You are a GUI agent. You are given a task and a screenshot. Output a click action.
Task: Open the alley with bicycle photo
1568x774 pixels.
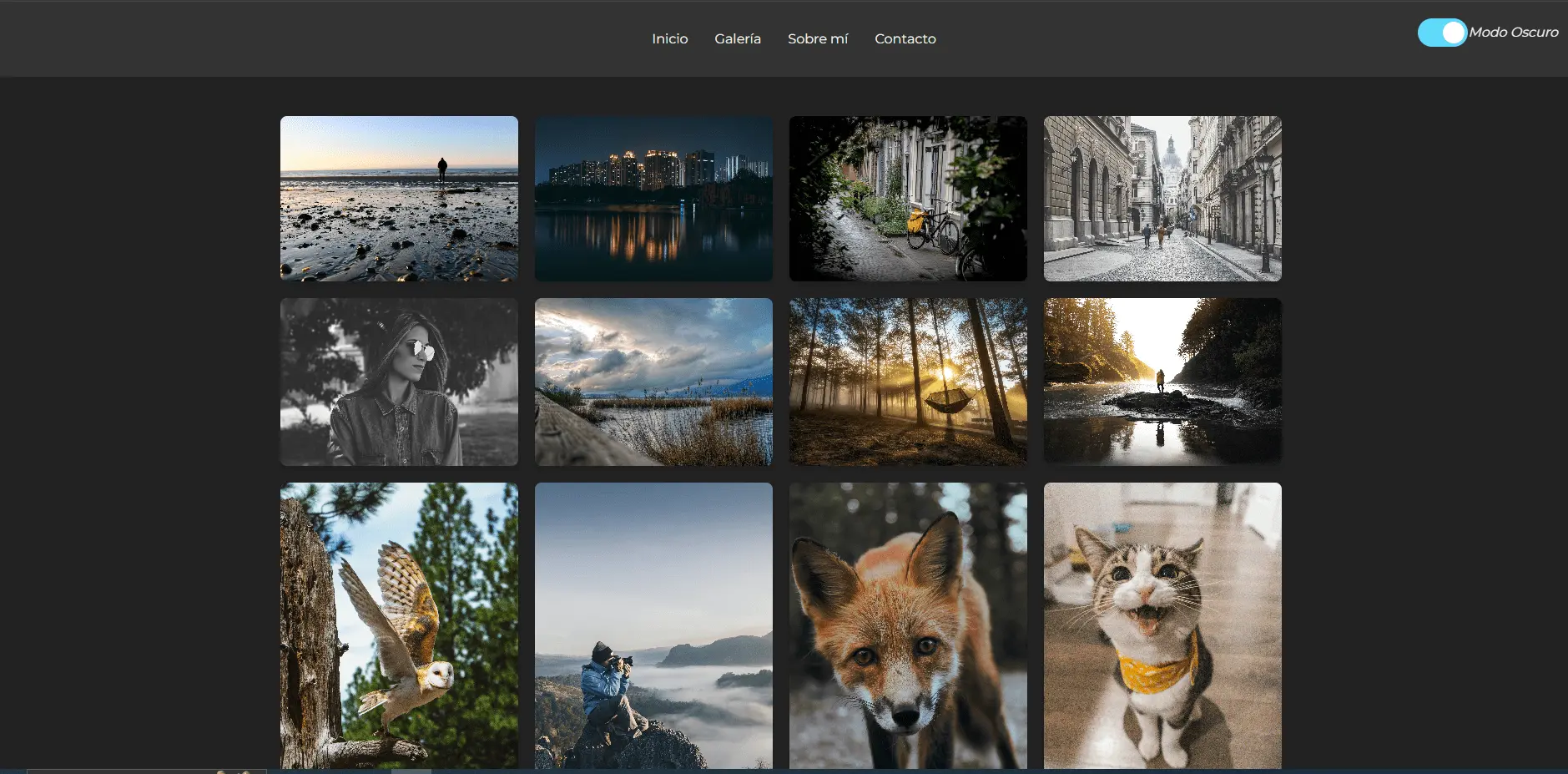point(908,198)
